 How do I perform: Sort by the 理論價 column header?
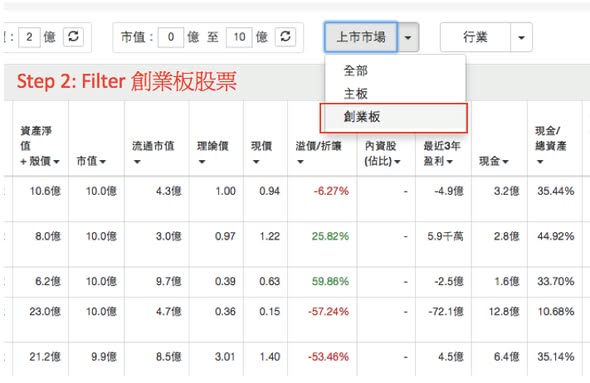(213, 153)
